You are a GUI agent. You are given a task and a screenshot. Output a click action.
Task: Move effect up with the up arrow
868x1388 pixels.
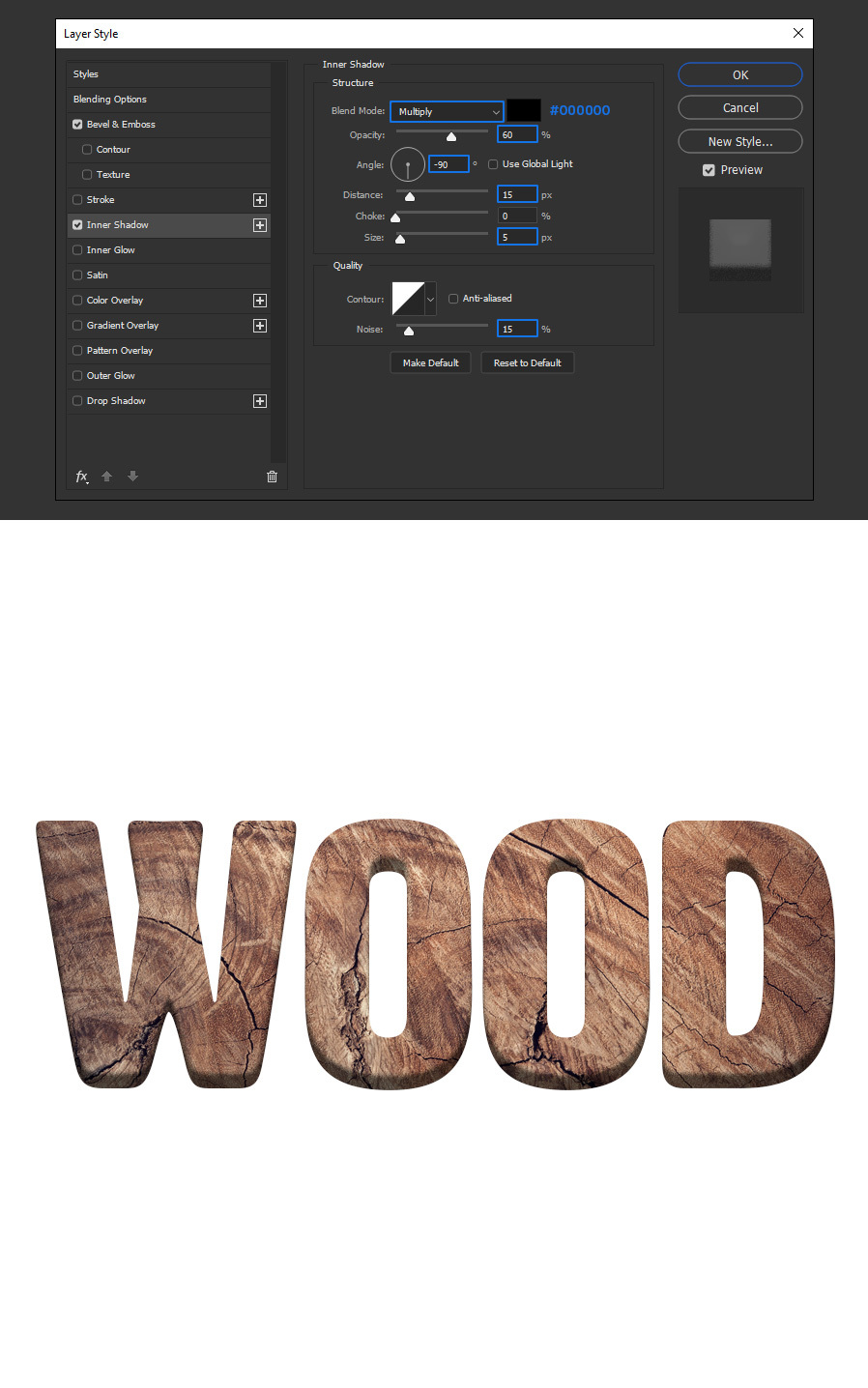point(107,477)
